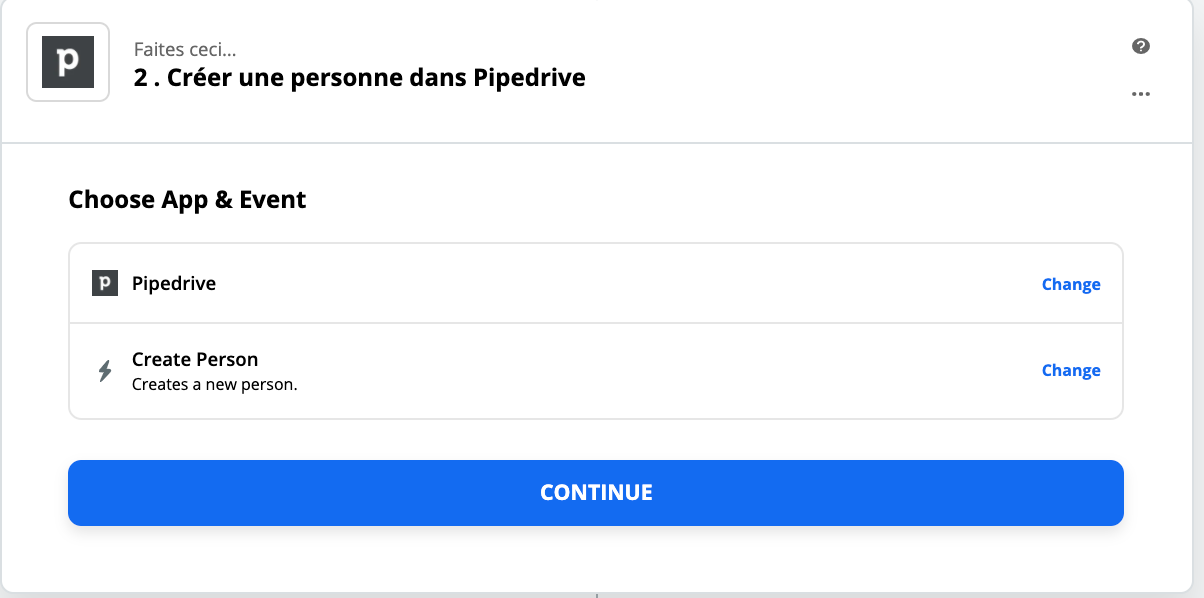
Task: Click the large Pipedrive logo in step header
Action: pyautogui.click(x=68, y=61)
